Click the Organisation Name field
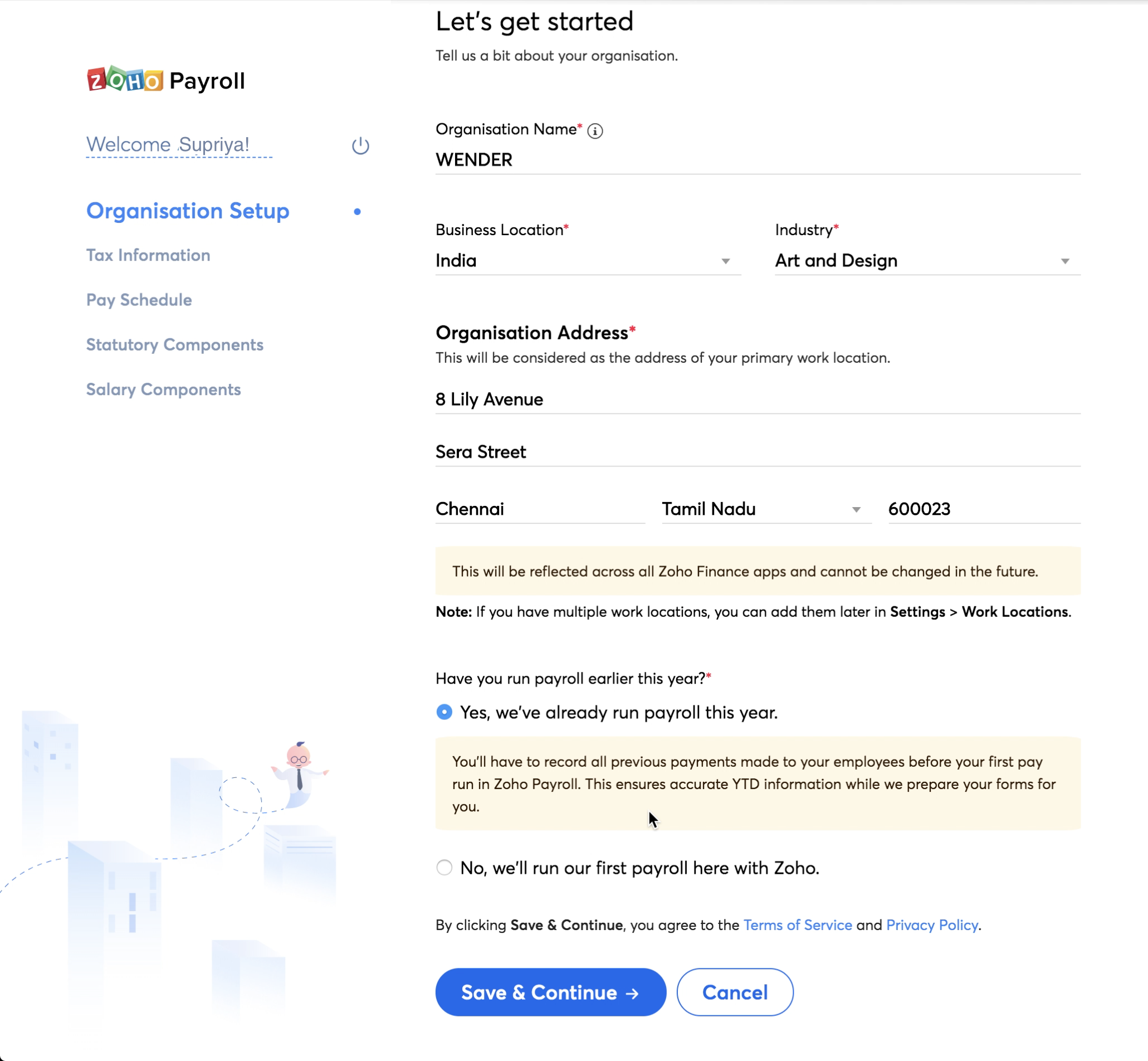 756,159
